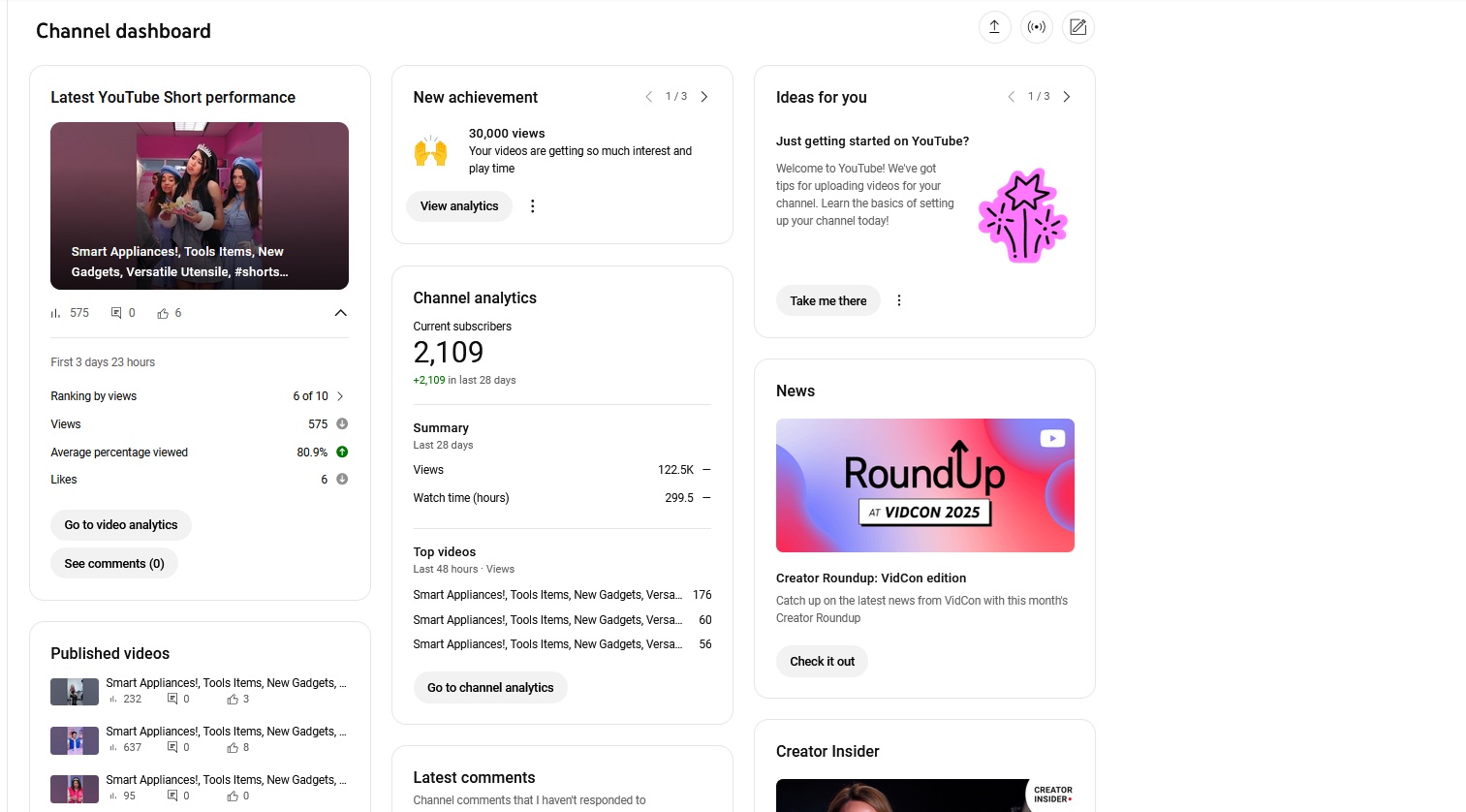The image size is (1466, 812).
Task: Open thumbnail of published video with 95 views
Action: coord(75,789)
